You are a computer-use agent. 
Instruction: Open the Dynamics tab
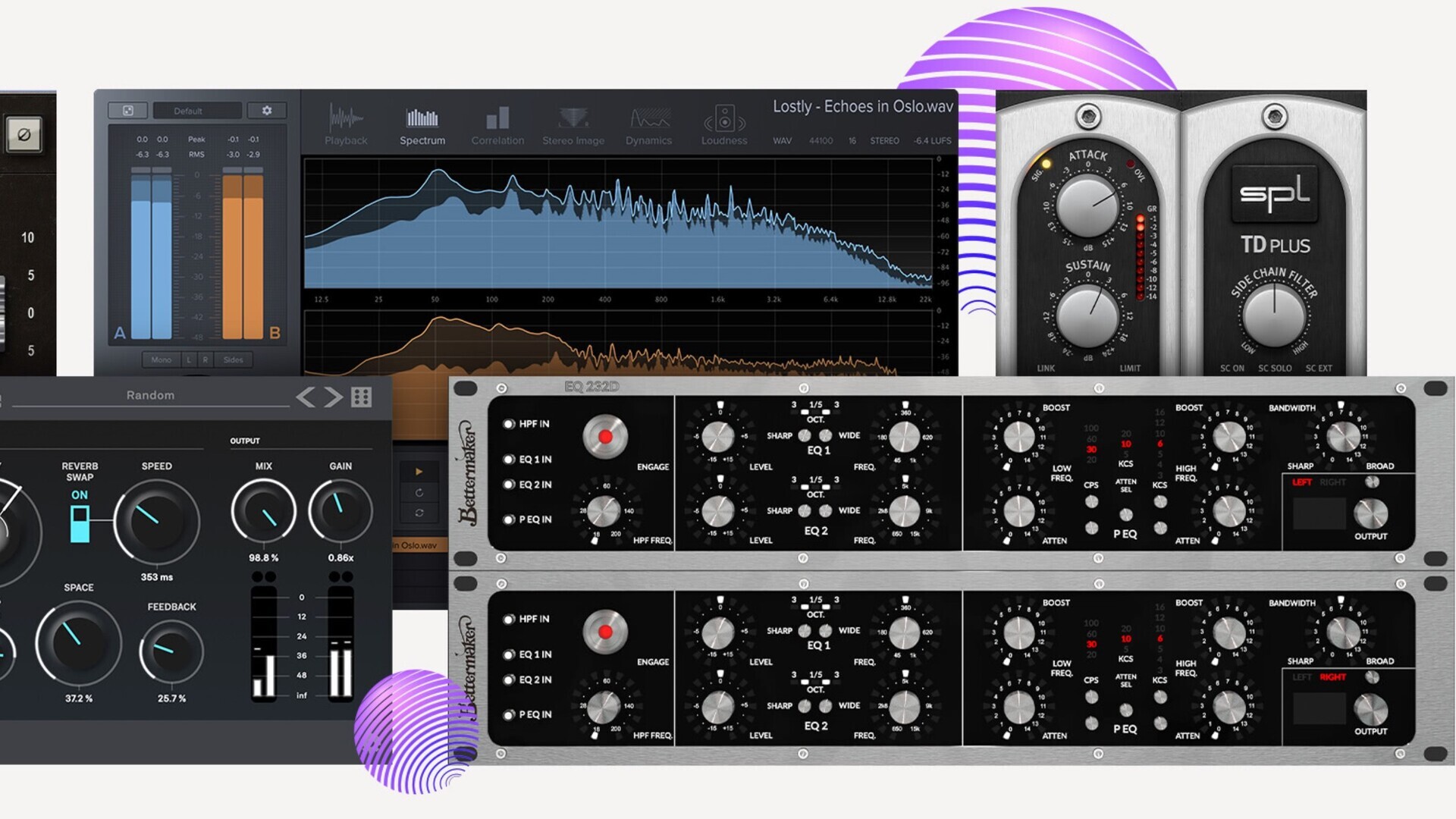tap(648, 125)
